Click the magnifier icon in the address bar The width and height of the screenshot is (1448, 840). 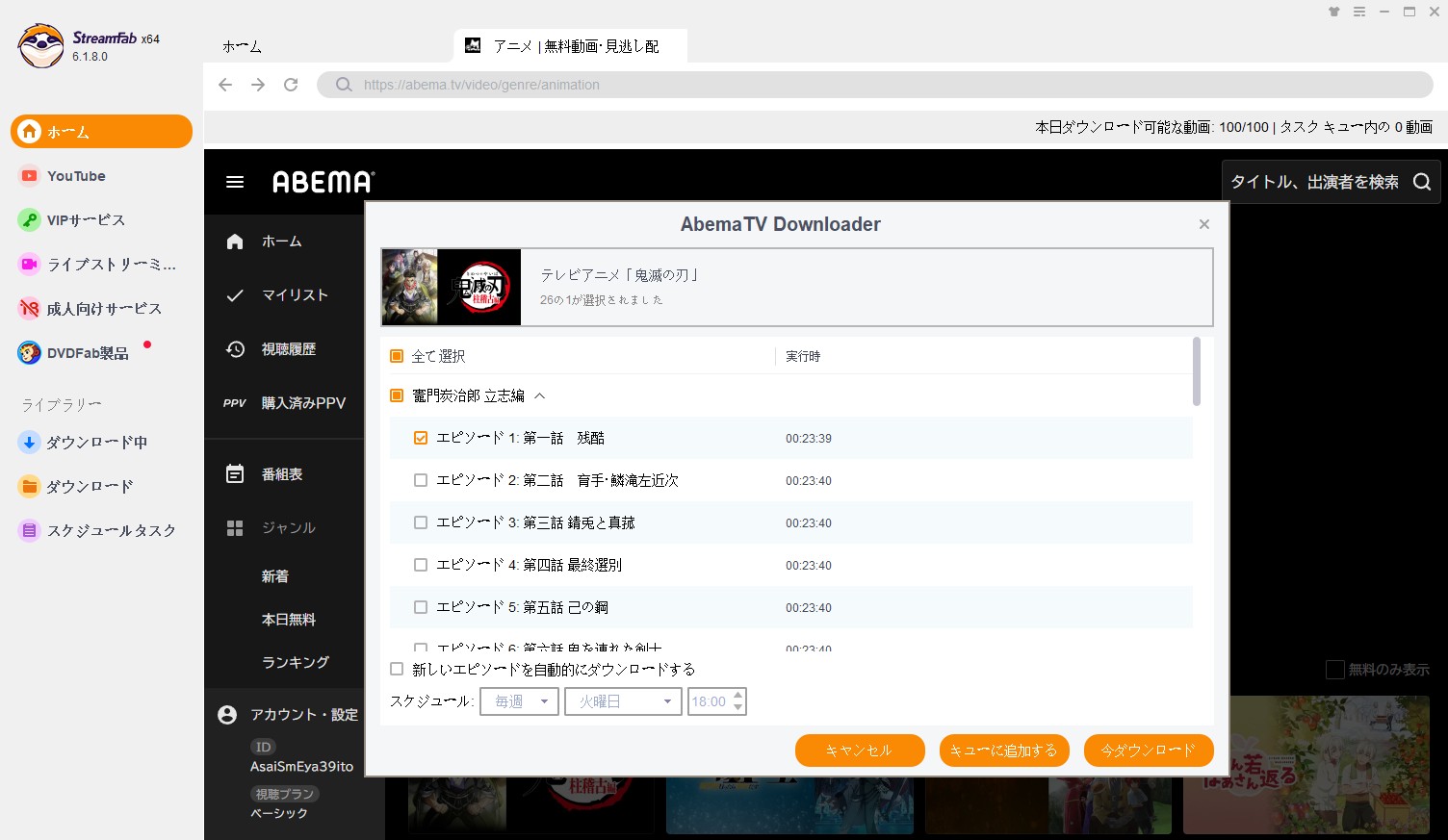tap(344, 85)
